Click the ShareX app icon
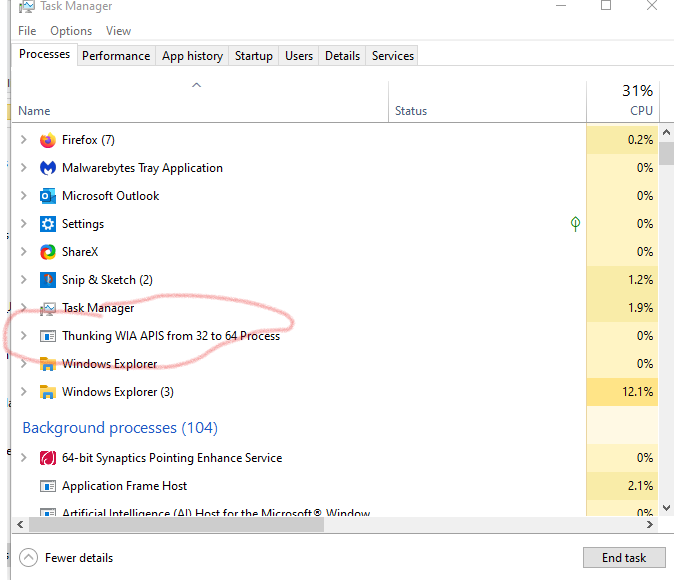The width and height of the screenshot is (674, 580). (x=48, y=252)
